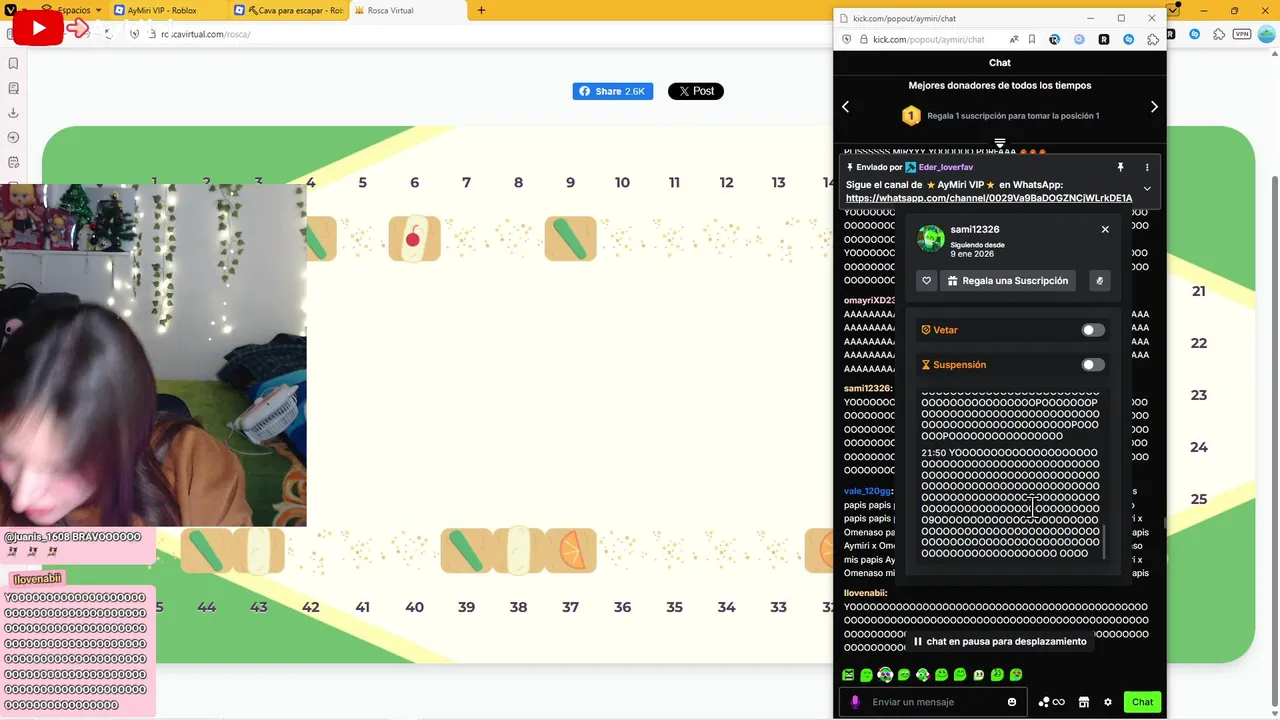Image resolution: width=1280 pixels, height=720 pixels.
Task: Click the green Chat send button
Action: pos(1142,702)
